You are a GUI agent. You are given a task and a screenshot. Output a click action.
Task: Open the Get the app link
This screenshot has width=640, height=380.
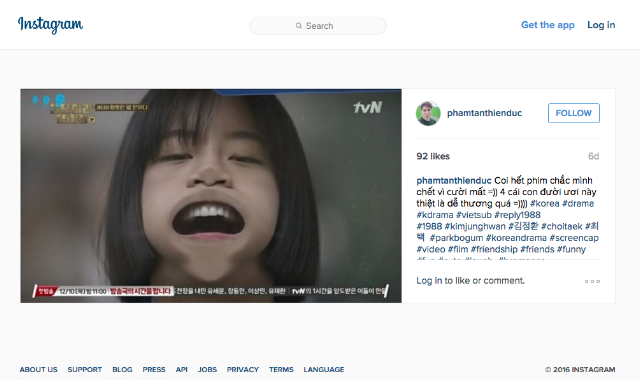coord(547,25)
